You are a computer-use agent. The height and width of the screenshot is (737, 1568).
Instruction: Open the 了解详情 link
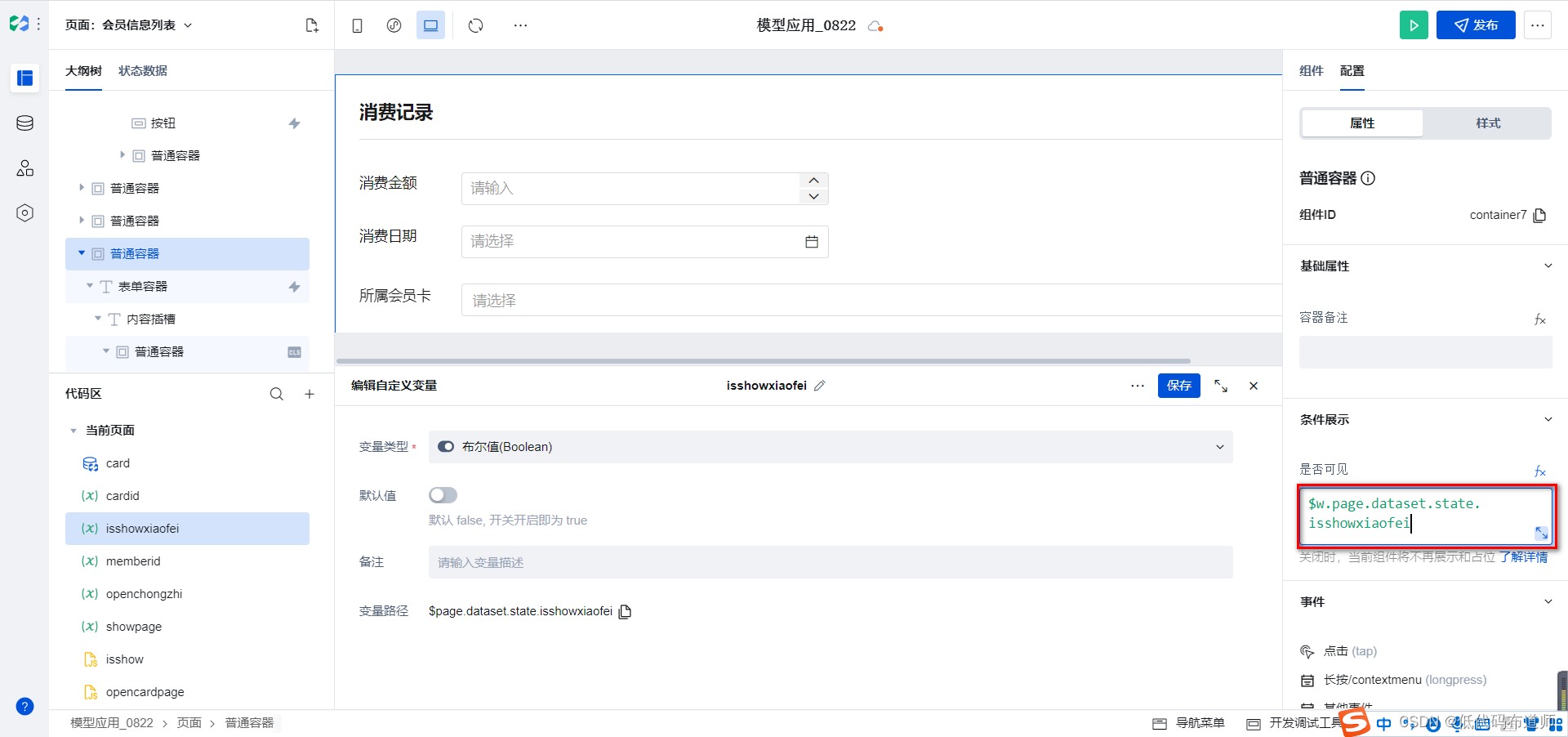[1523, 557]
